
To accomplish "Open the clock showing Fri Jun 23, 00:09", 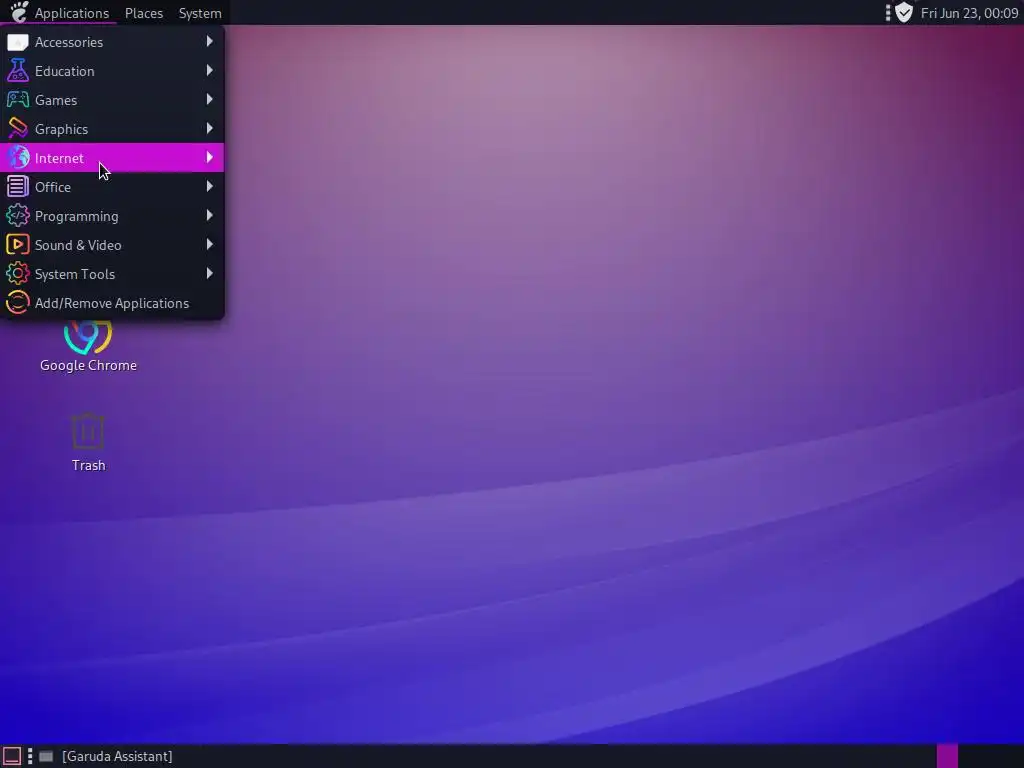I will 969,13.
